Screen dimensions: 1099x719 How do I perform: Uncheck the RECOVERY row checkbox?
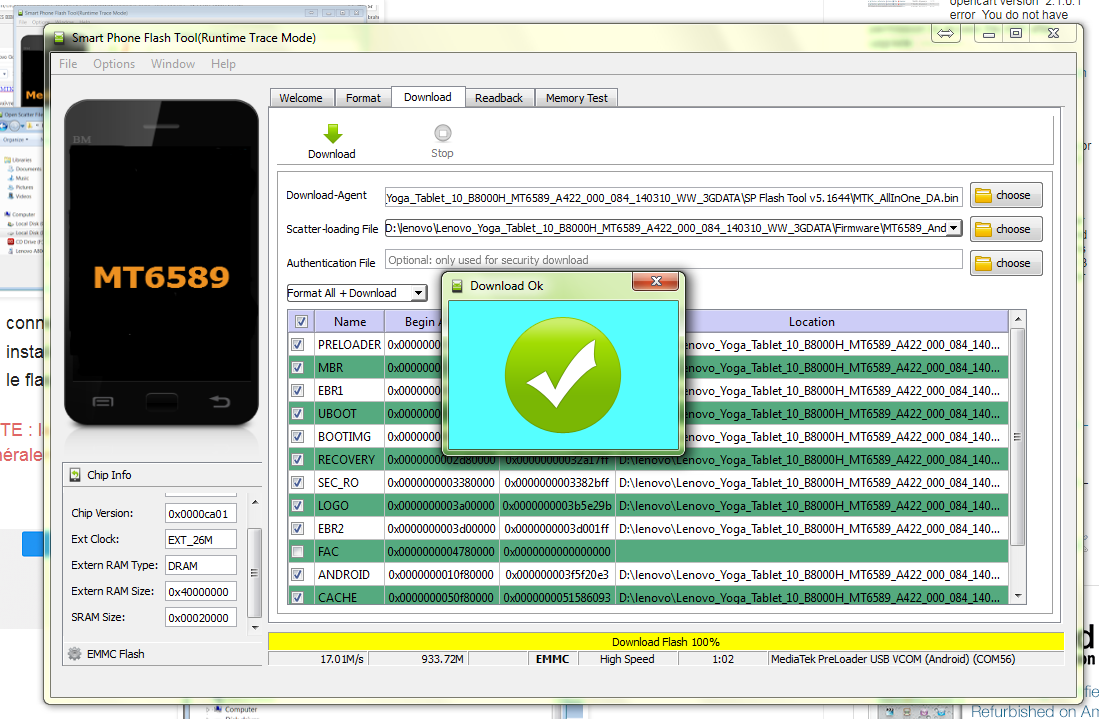298,460
